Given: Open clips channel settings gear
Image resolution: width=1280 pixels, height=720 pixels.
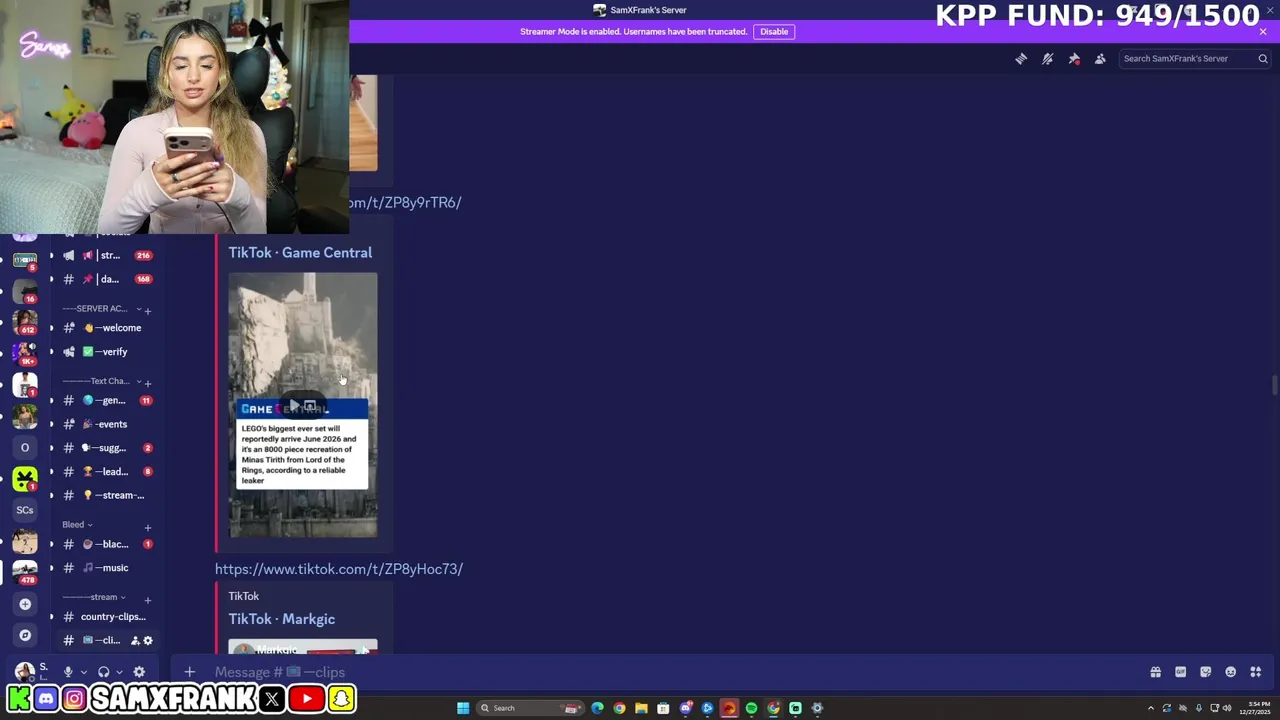Looking at the screenshot, I should click(148, 640).
